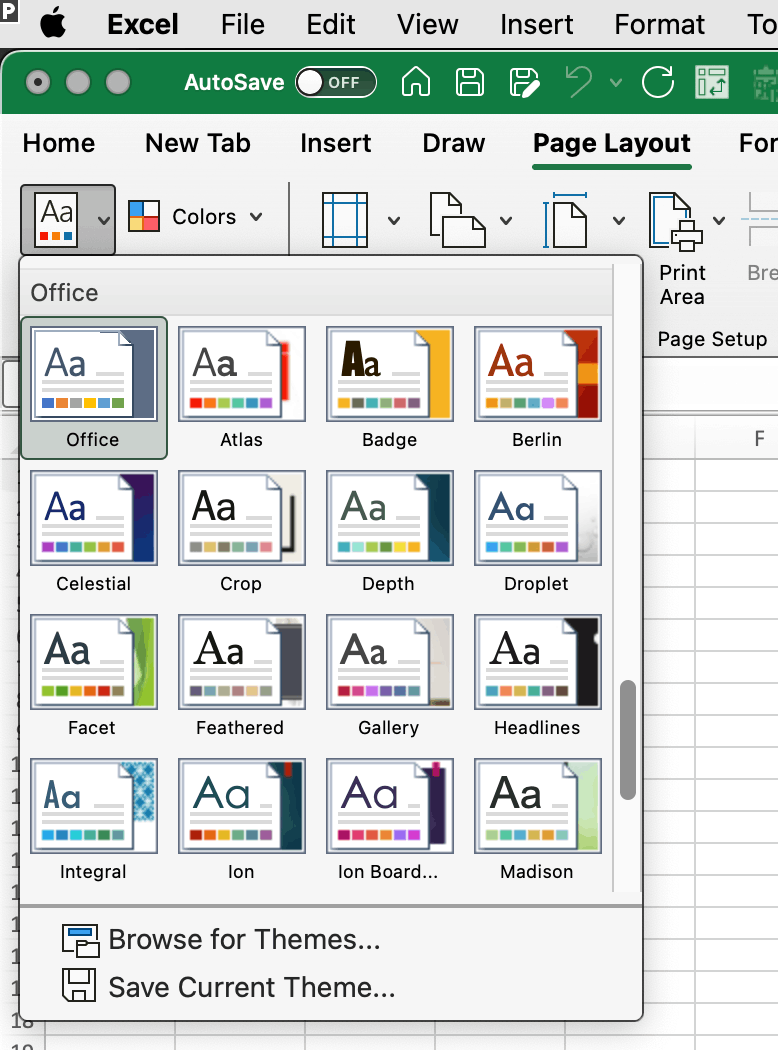
Task: Click the page Orientation icon
Action: coord(457,220)
